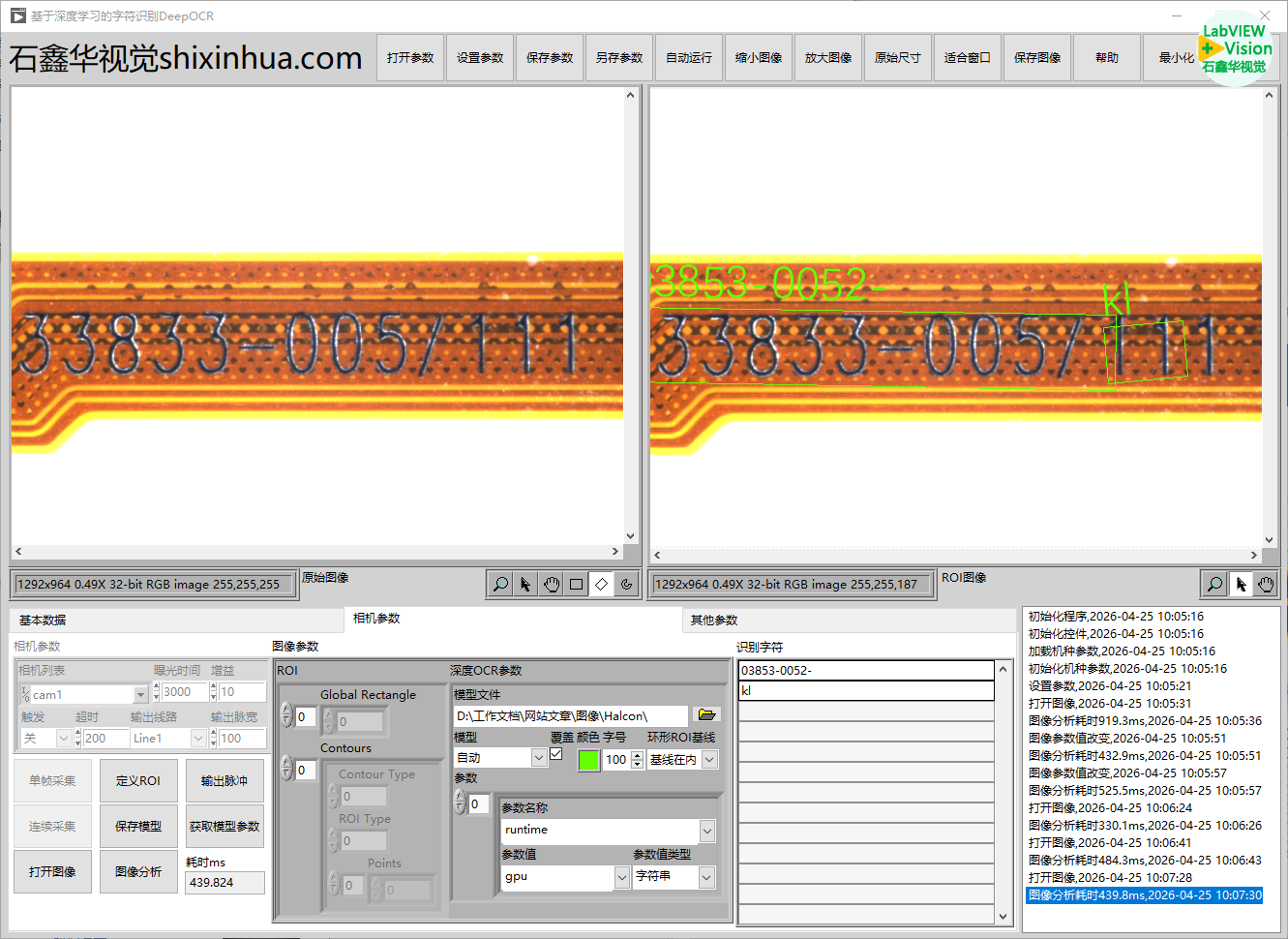The image size is (1288, 939).
Task: Pick the hand pan tool under the 原始图像 panel
Action: (x=552, y=584)
